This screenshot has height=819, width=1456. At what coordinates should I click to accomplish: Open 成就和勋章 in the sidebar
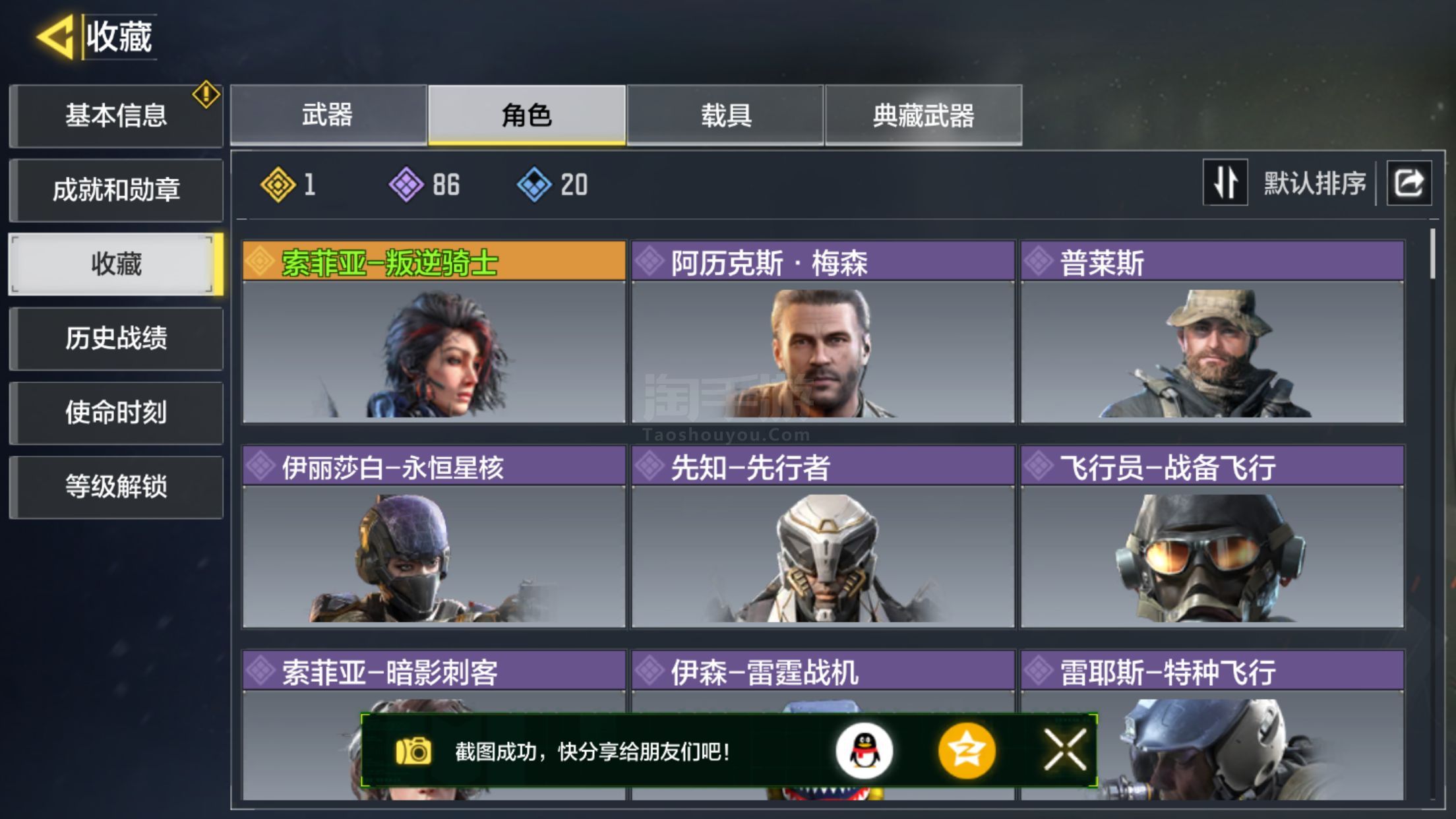tap(116, 190)
